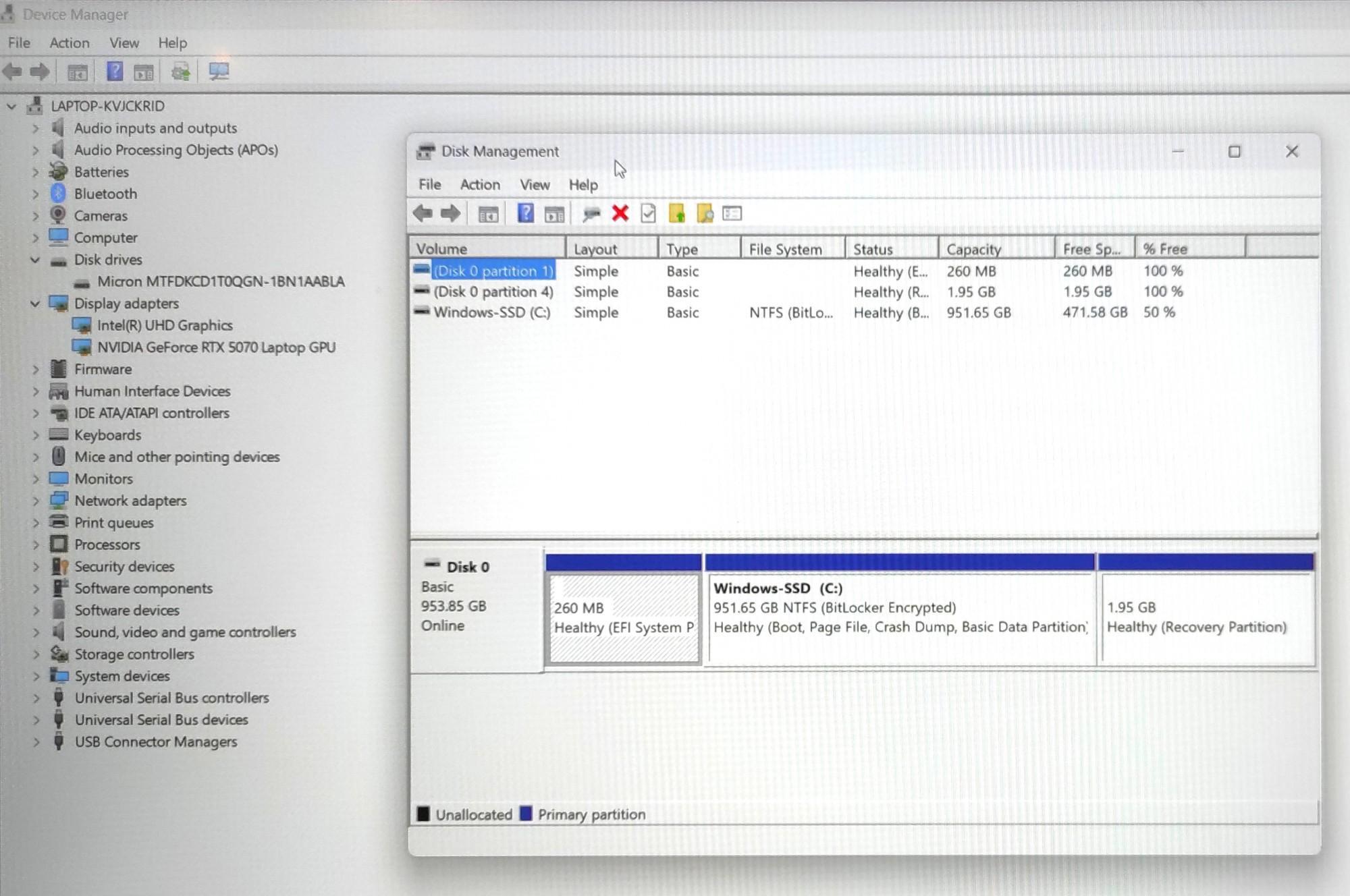Click the Back arrow in Disk Management toolbar
The width and height of the screenshot is (1350, 896).
point(423,214)
